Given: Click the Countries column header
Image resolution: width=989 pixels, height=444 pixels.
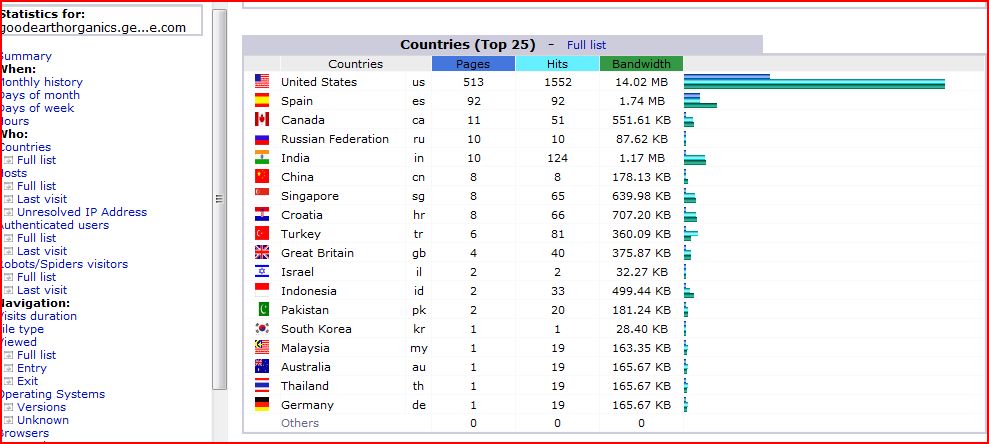Looking at the screenshot, I should (356, 64).
